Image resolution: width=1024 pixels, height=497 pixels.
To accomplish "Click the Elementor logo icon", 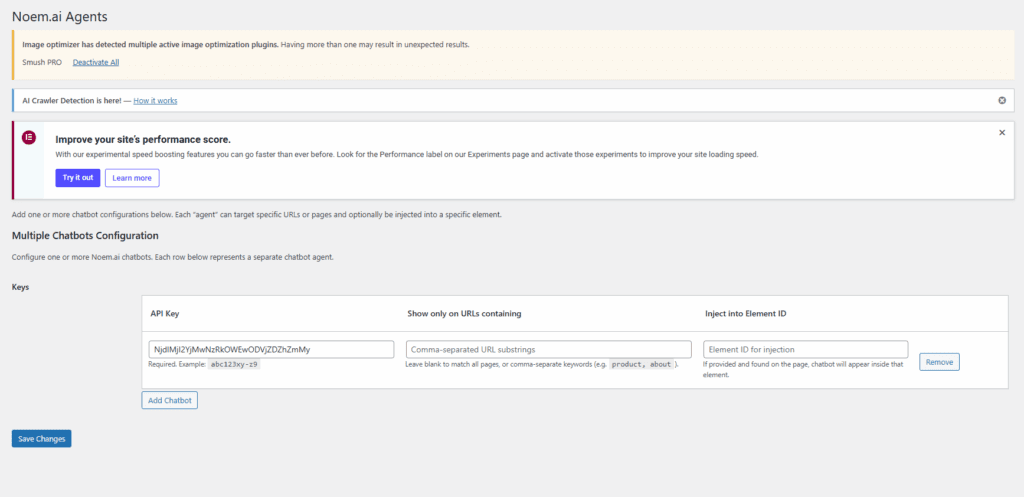I will (x=29, y=137).
